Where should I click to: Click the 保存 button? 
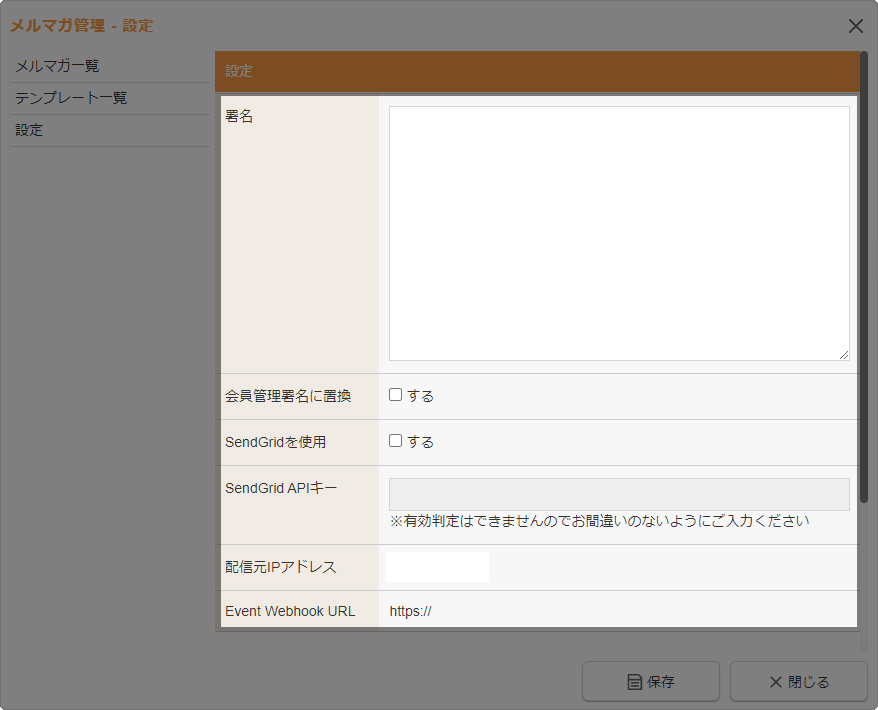[651, 681]
